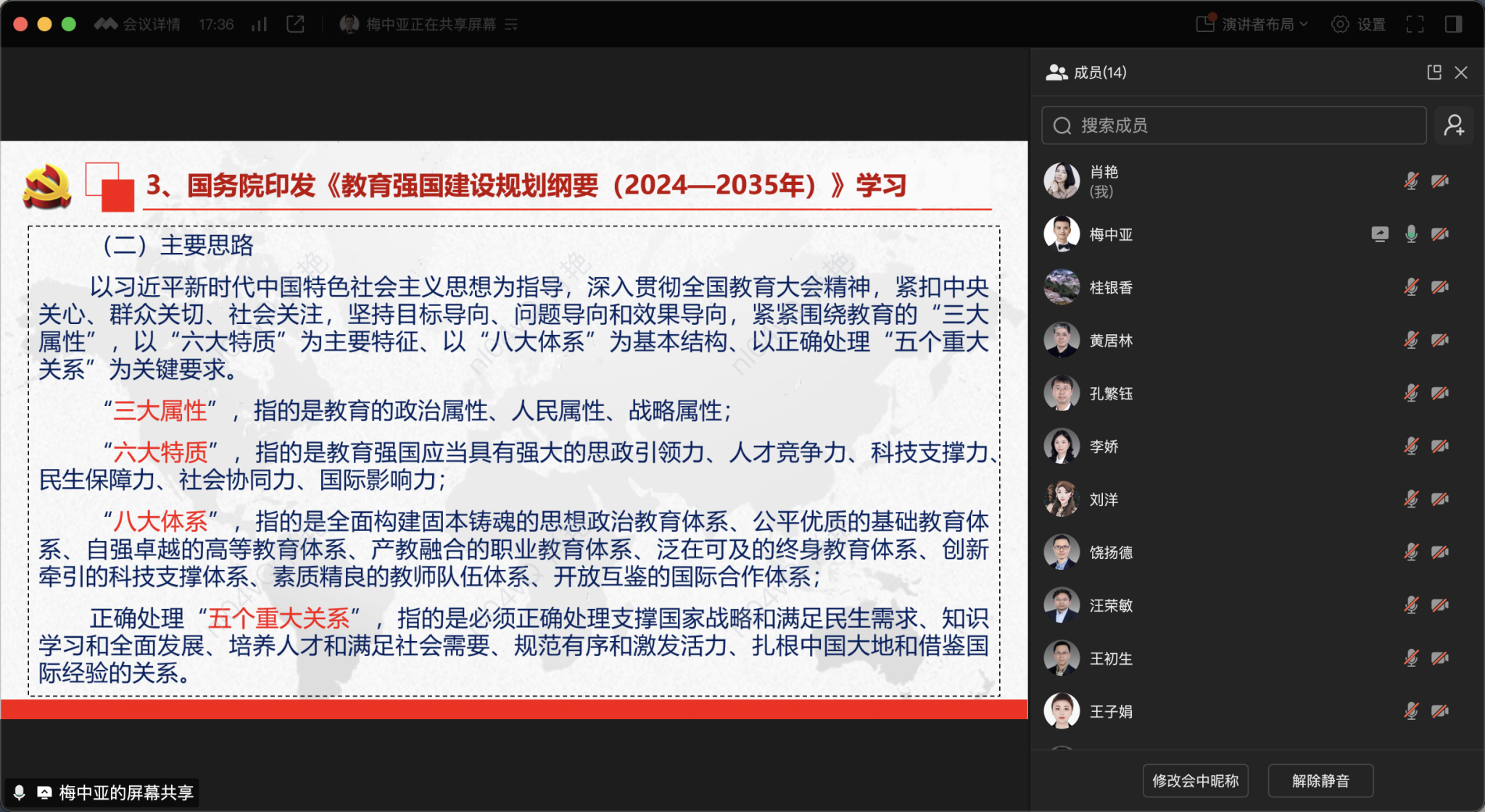Click the 修改会中昵称 button

click(x=1195, y=780)
